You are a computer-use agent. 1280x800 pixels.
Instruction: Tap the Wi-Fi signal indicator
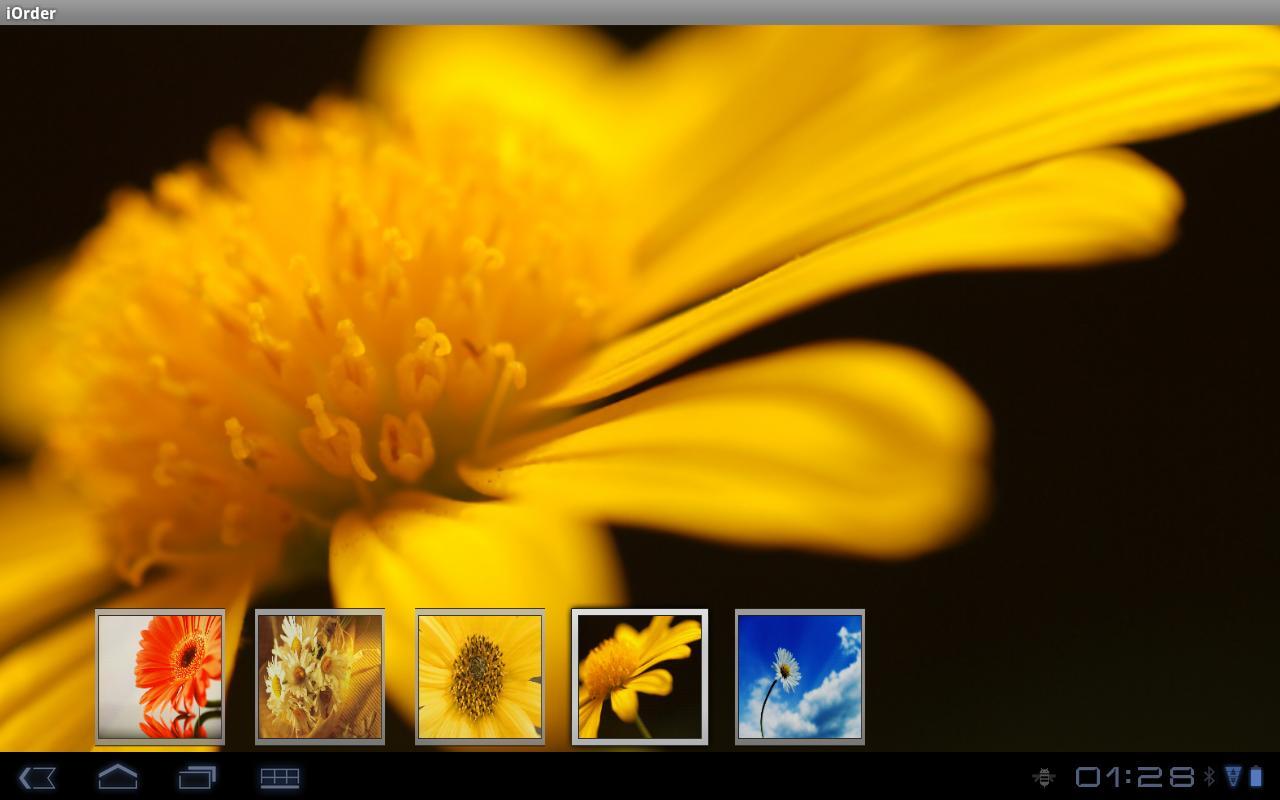(x=1232, y=777)
